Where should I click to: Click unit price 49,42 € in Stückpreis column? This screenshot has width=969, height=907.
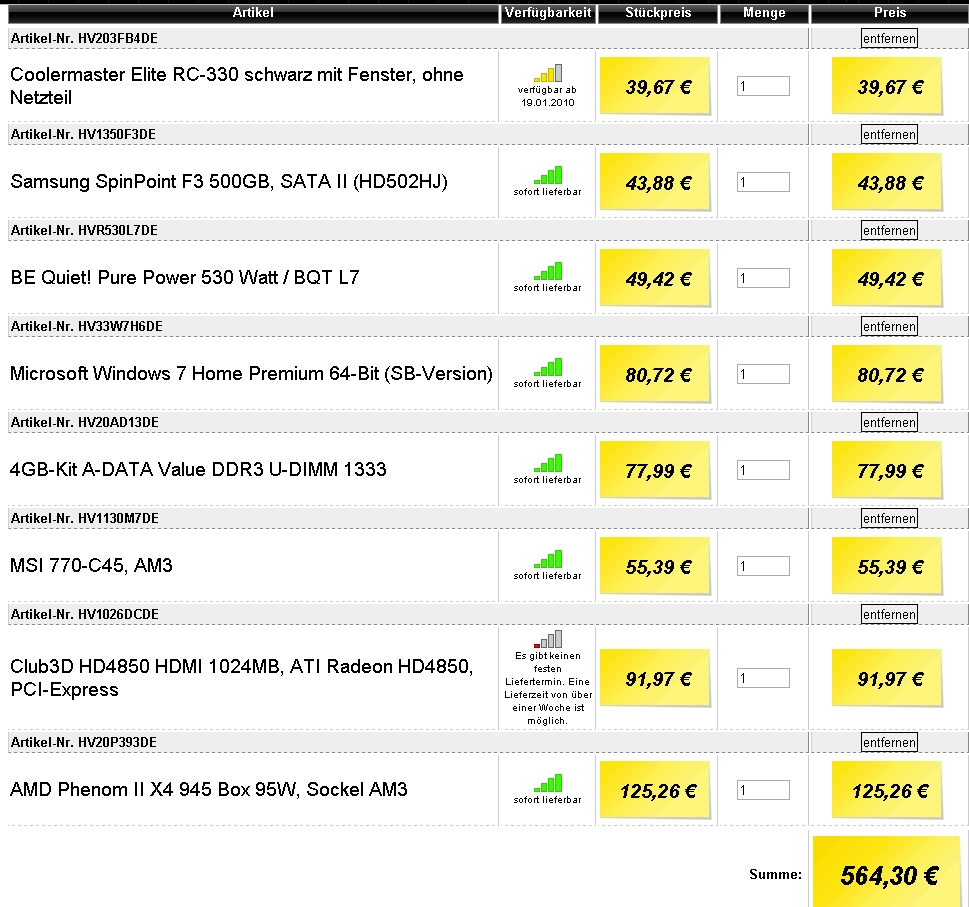pyautogui.click(x=658, y=279)
